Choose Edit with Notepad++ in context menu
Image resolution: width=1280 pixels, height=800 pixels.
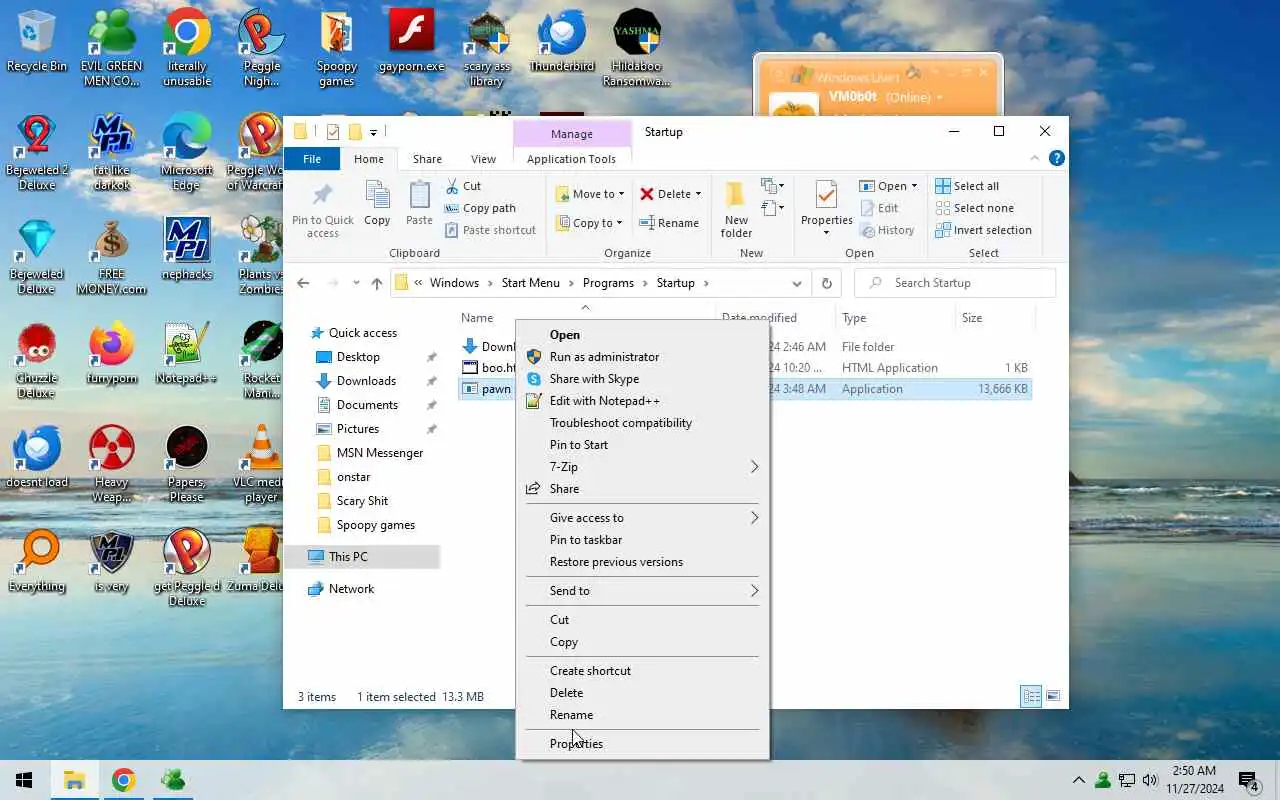(642, 401)
